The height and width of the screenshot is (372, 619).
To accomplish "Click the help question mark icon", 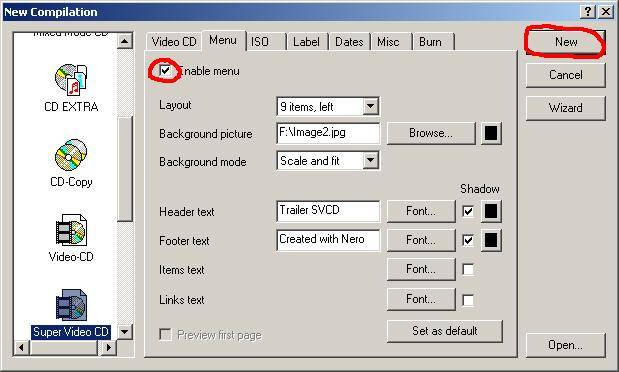I will (x=588, y=11).
